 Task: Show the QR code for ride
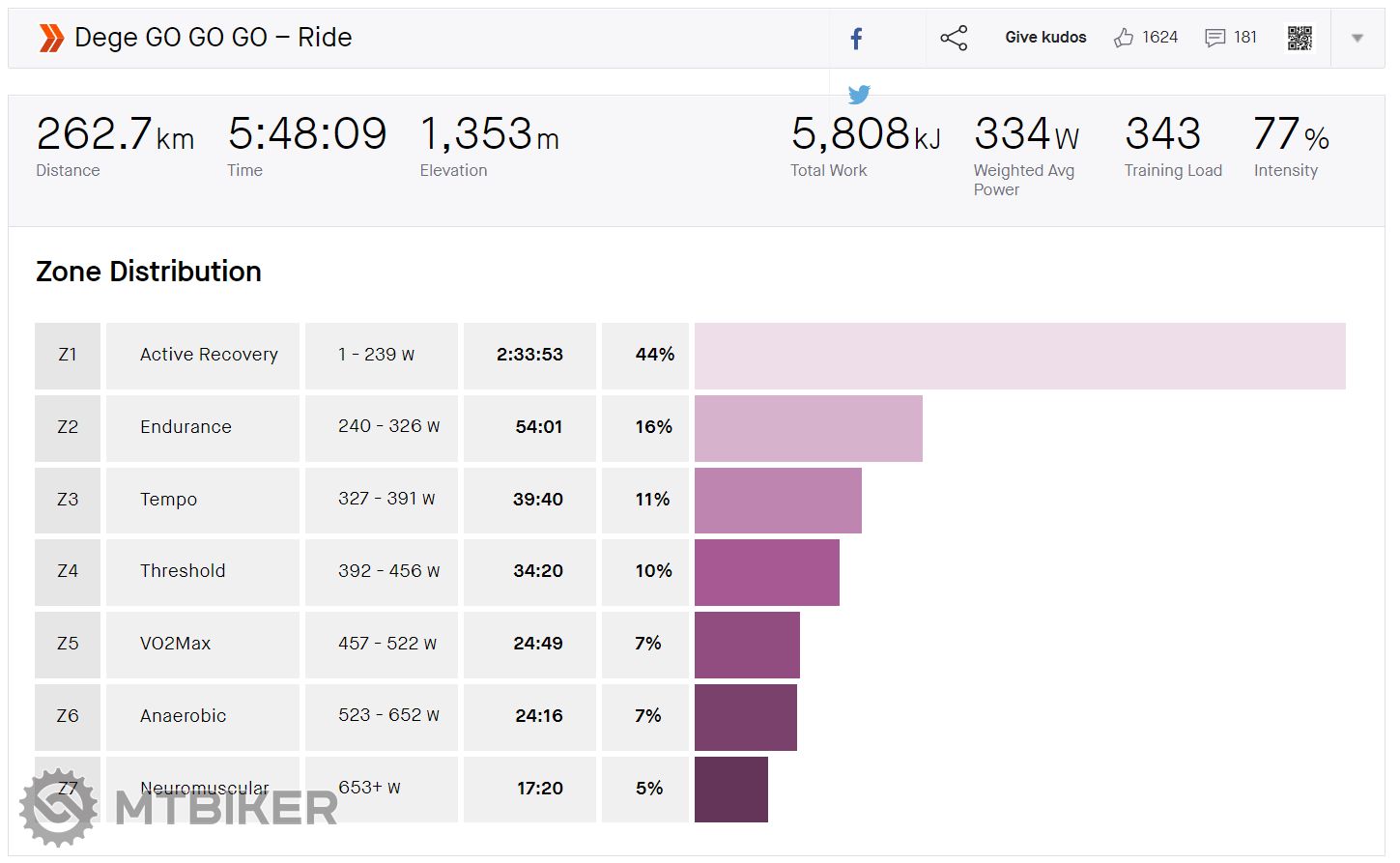pos(1300,38)
